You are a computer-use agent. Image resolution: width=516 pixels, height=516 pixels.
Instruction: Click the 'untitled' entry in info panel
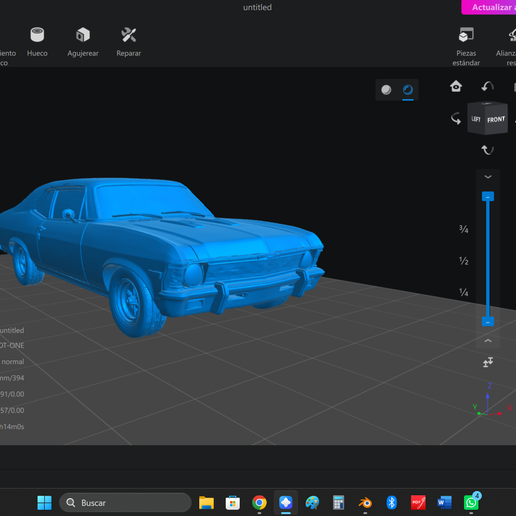tap(12, 330)
